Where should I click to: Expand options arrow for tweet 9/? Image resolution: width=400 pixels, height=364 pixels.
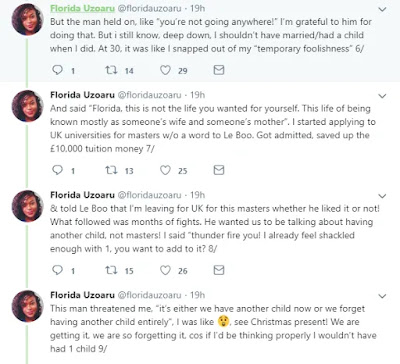click(x=382, y=296)
